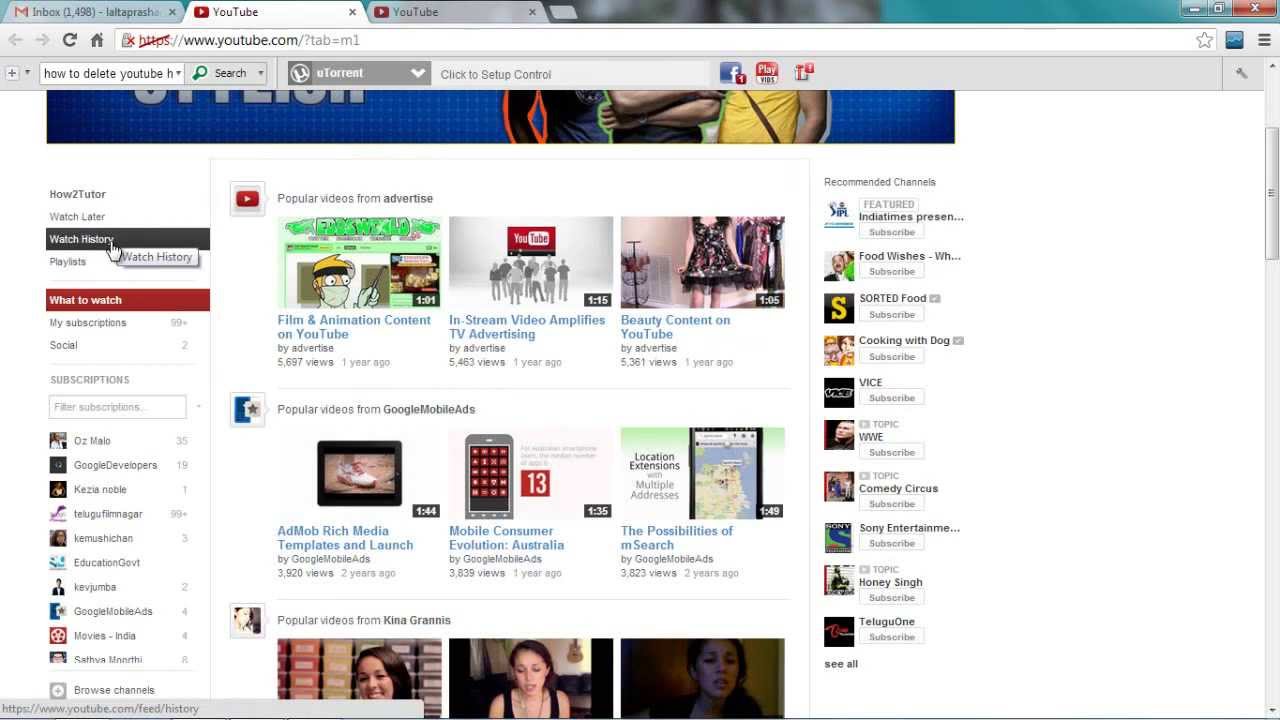The height and width of the screenshot is (720, 1280).
Task: Click the page vertical scrollbar
Action: [x=1272, y=193]
